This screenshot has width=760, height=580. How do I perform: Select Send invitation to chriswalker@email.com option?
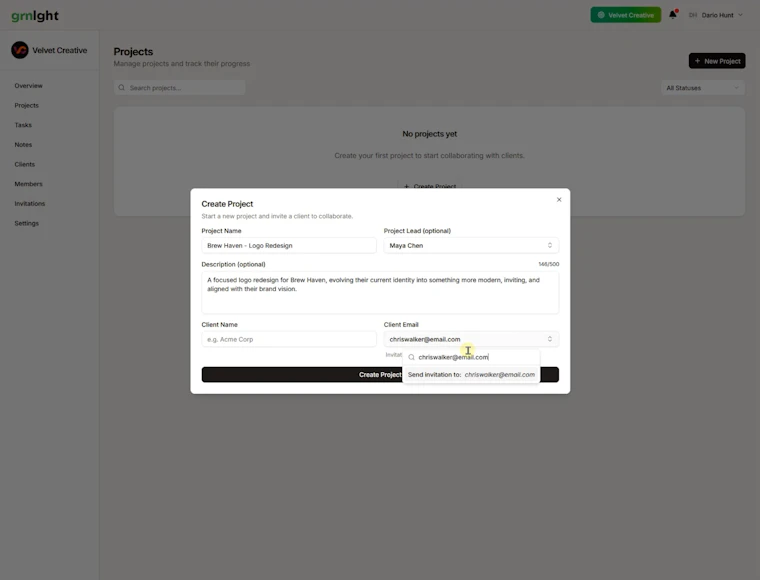pos(471,375)
